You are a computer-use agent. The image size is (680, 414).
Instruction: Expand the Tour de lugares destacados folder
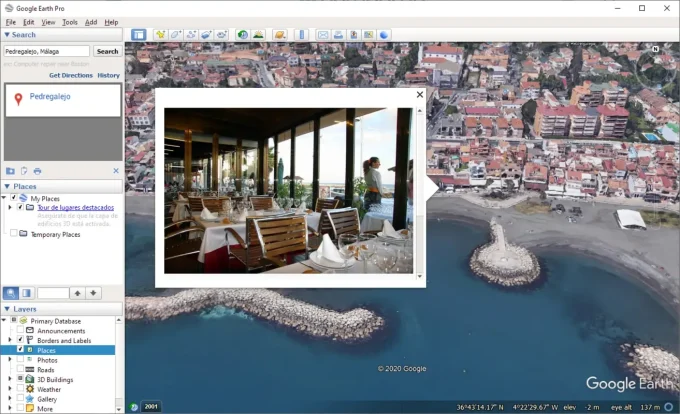point(10,208)
